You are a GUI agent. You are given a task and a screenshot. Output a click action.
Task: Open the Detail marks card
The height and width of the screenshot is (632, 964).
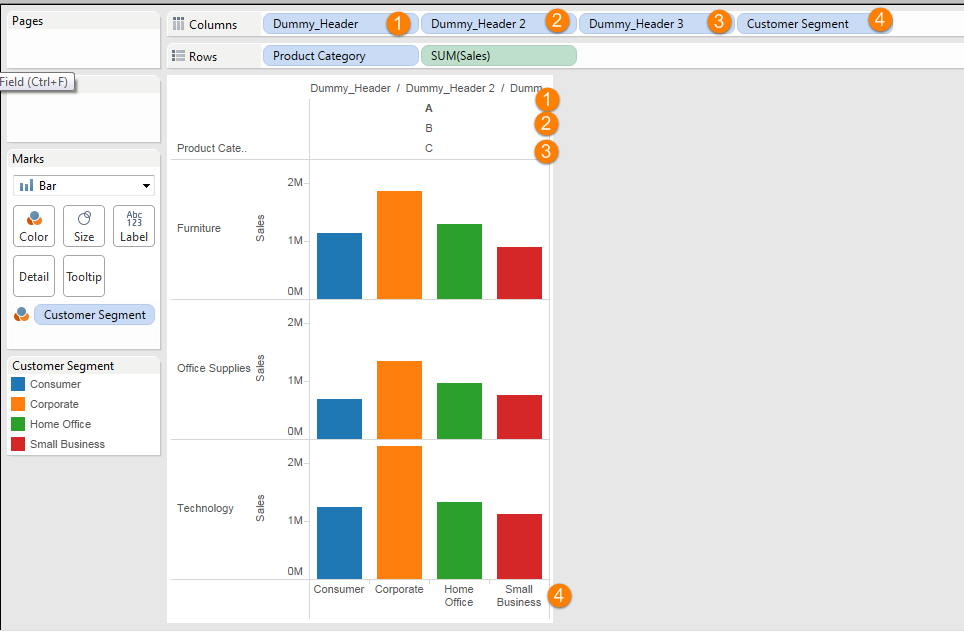coord(34,276)
